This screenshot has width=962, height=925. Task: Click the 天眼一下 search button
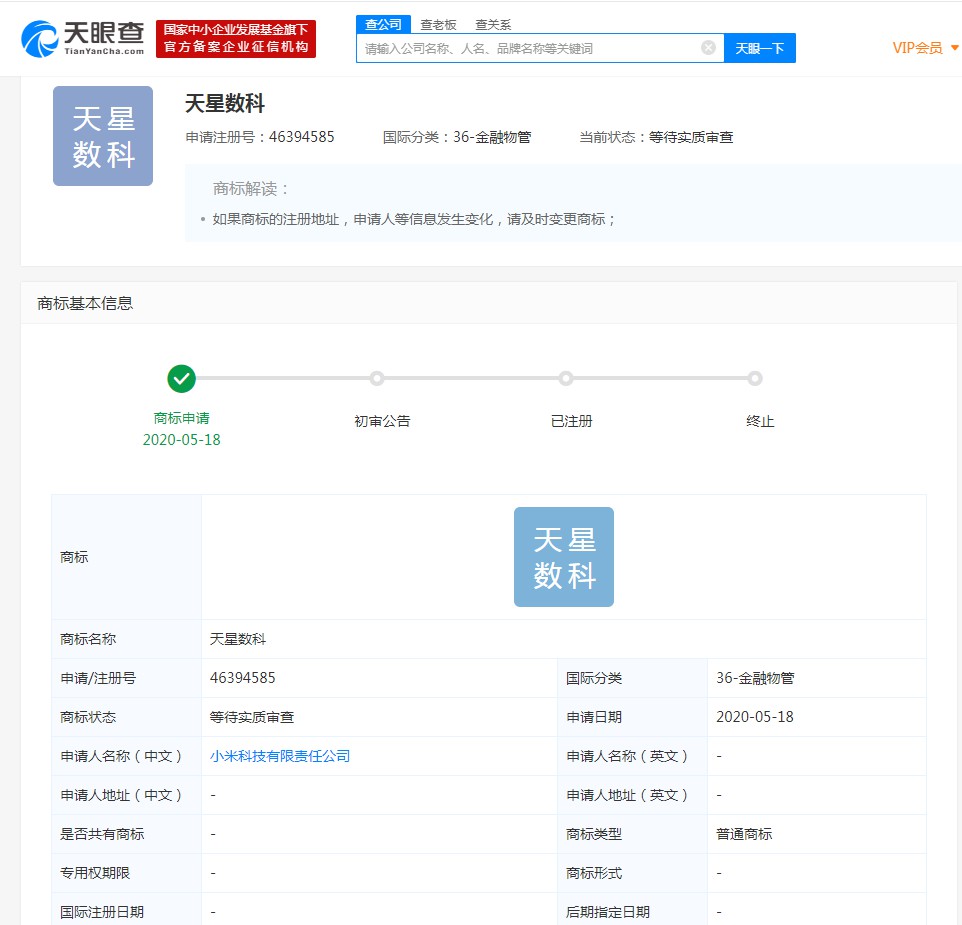(760, 48)
